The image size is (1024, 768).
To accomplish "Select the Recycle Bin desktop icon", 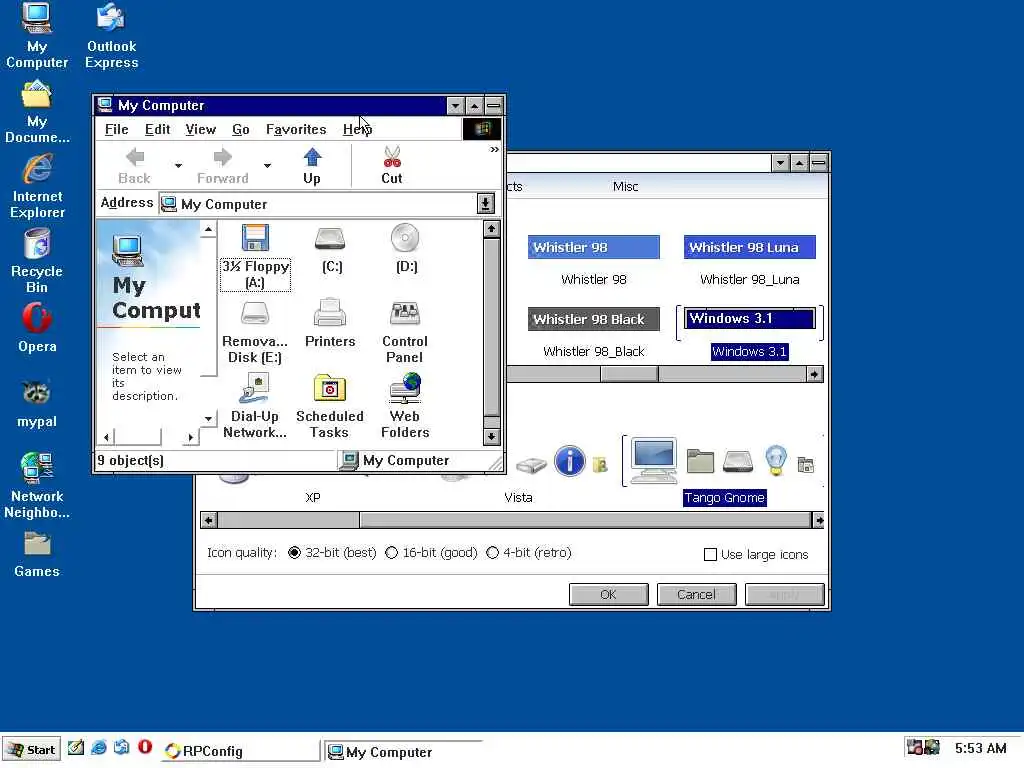I will coord(37,261).
